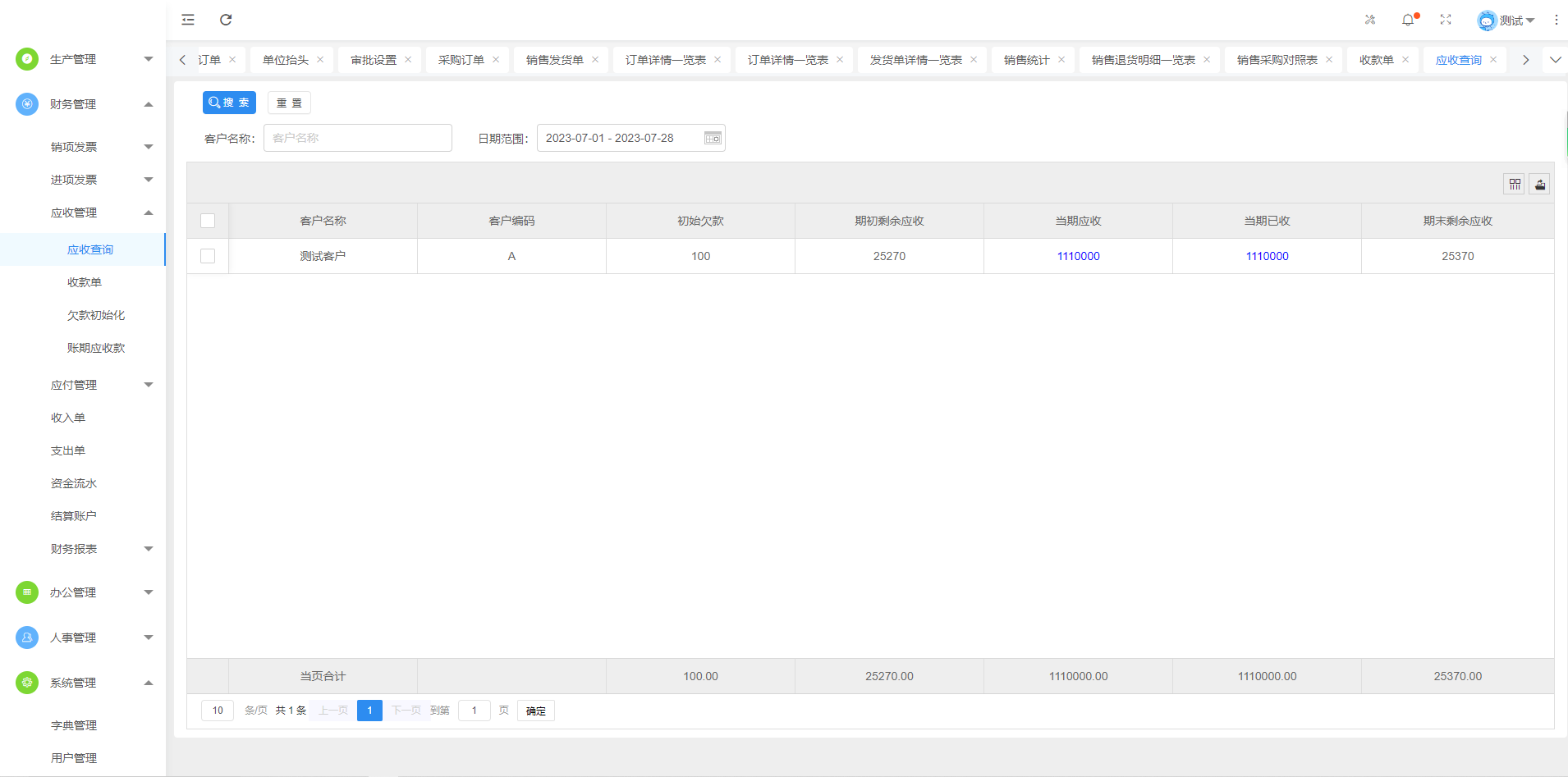1568x777 pixels.
Task: Open the 收款单 sidebar menu item
Action: [85, 282]
